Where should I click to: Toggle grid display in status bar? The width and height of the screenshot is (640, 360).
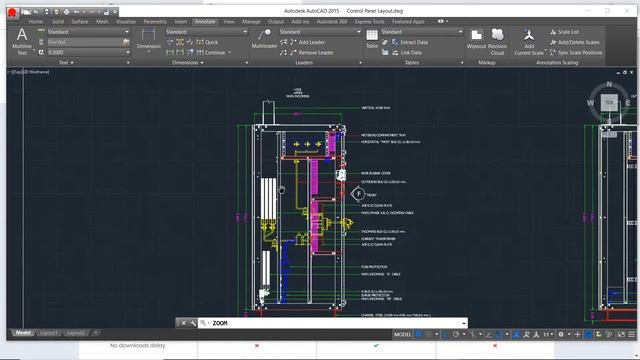point(418,334)
